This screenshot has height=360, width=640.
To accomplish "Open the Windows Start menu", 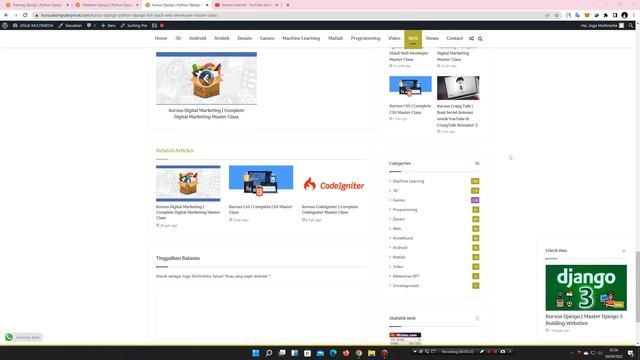I will pyautogui.click(x=256, y=353).
